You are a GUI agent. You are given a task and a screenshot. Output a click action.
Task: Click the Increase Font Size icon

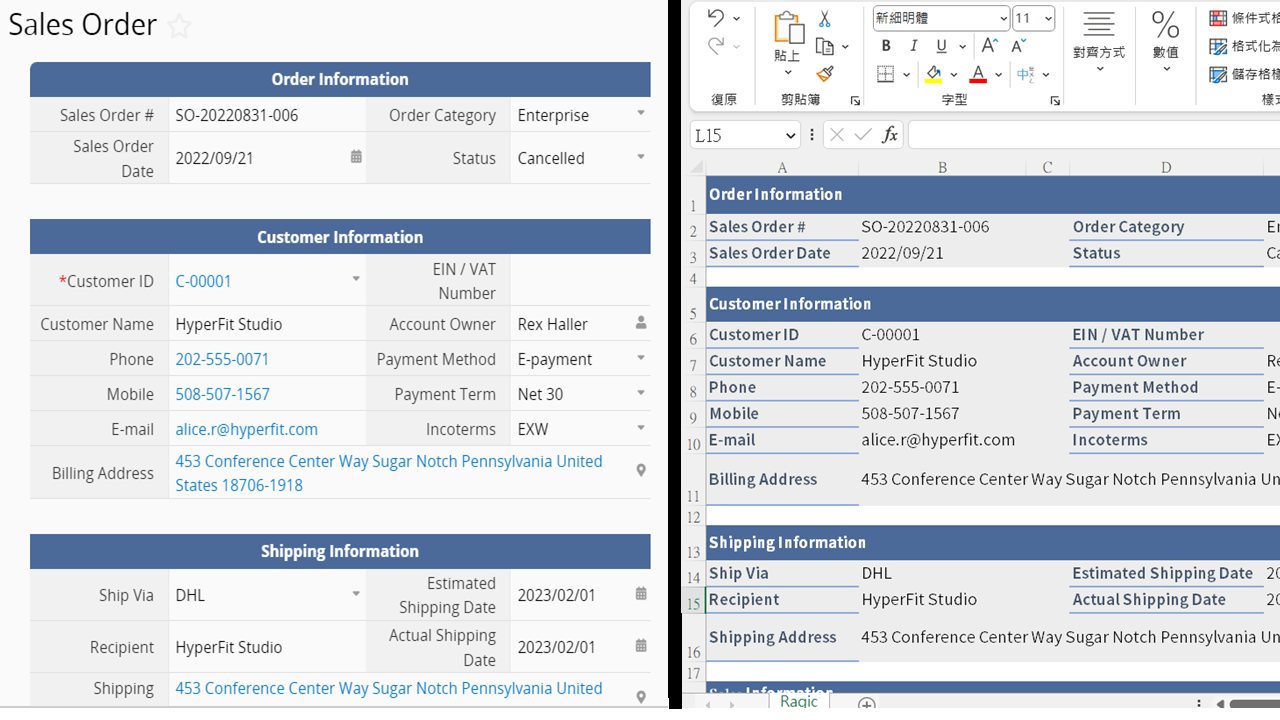click(x=989, y=46)
